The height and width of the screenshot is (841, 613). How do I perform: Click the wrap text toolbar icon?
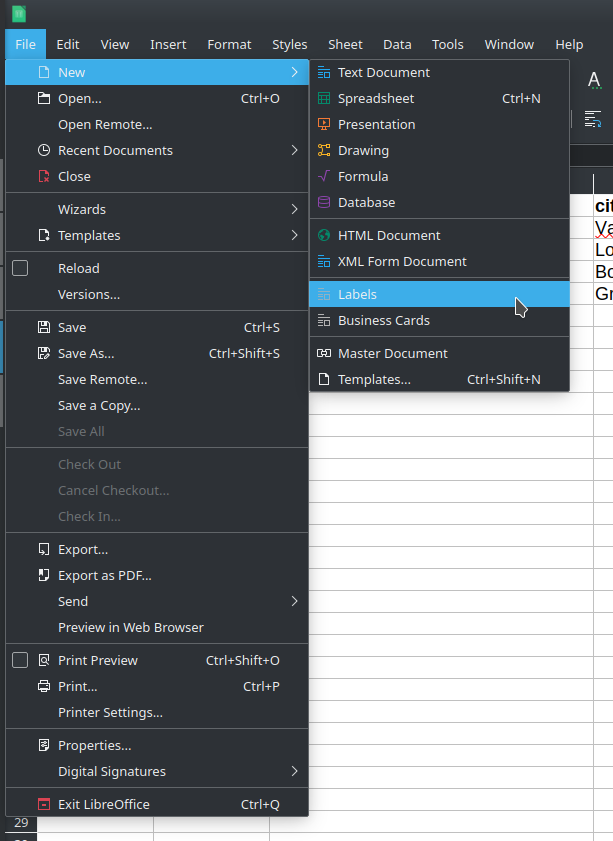pyautogui.click(x=593, y=119)
